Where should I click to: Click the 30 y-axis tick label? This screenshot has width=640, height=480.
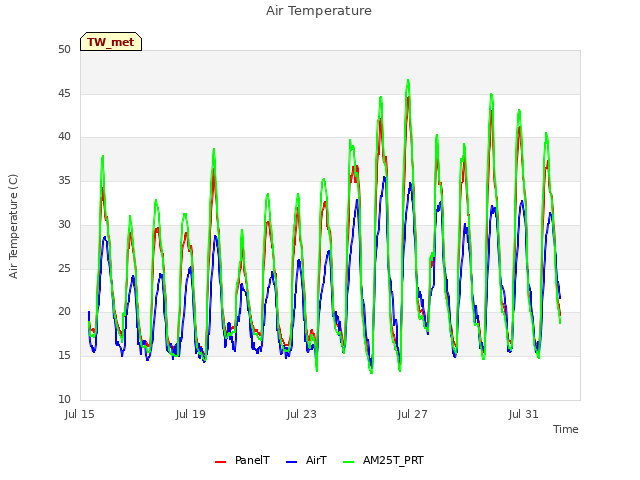(64, 224)
